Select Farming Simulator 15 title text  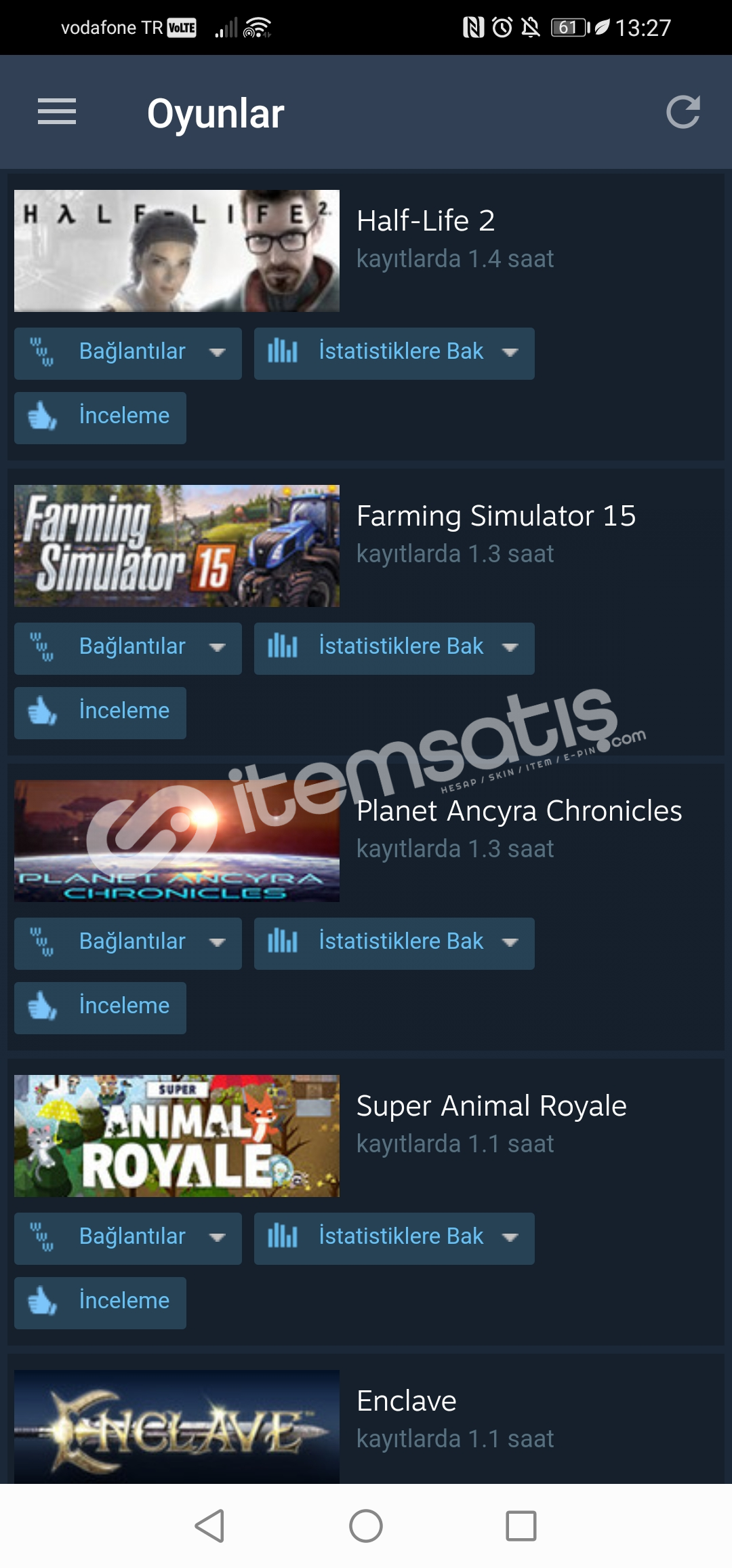point(496,516)
